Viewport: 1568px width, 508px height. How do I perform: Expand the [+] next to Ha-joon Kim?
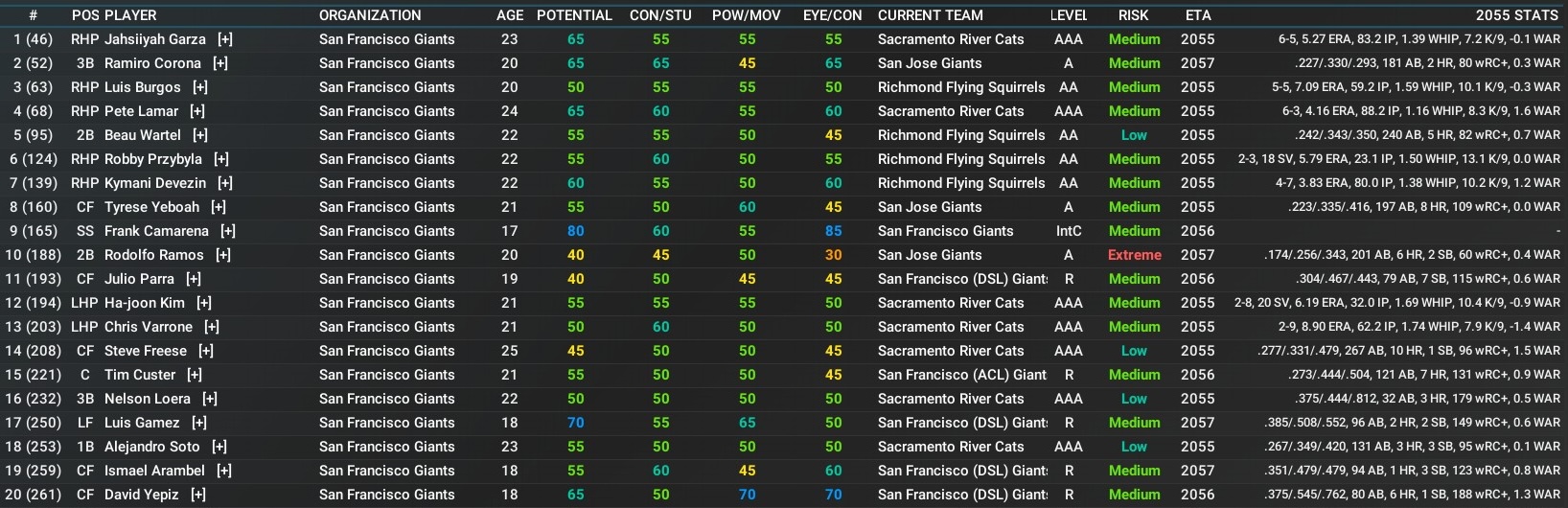[x=204, y=303]
